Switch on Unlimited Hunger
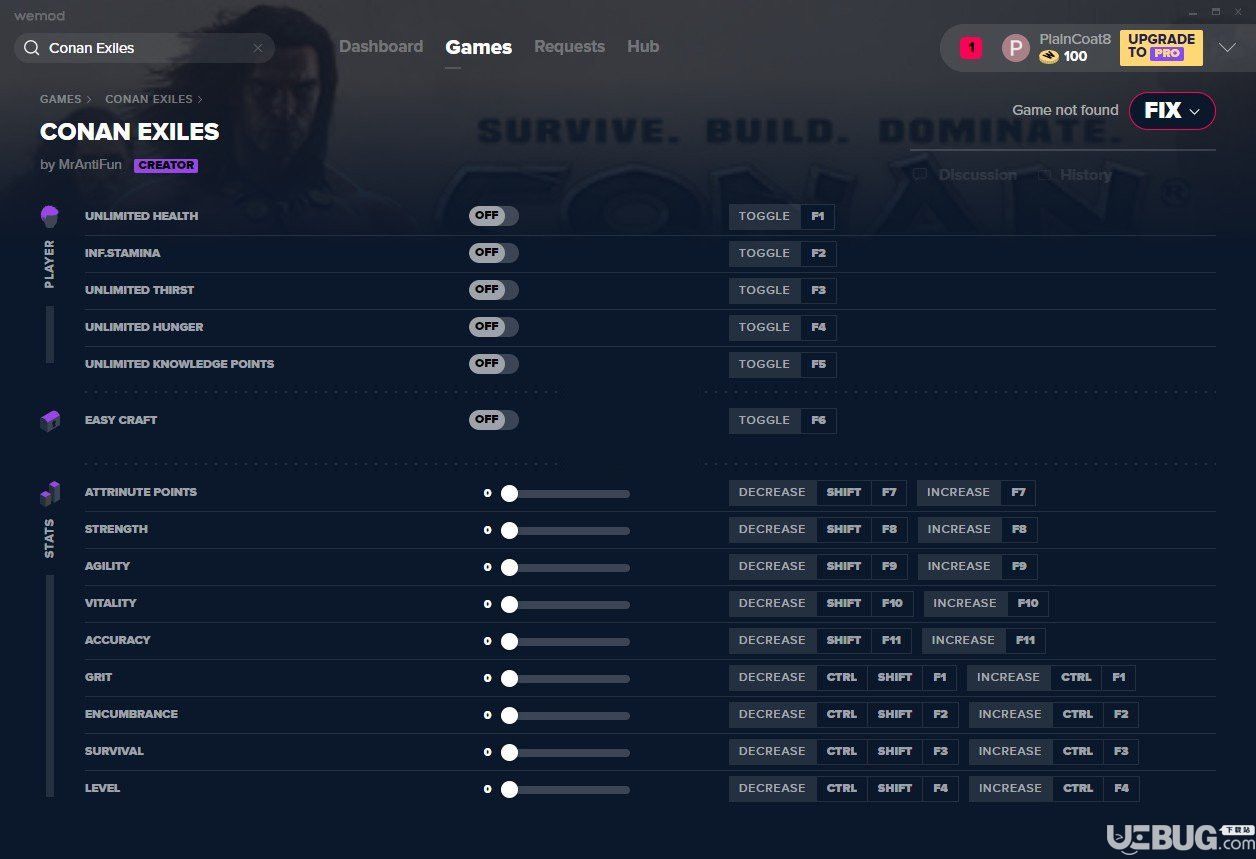The height and width of the screenshot is (859, 1256). tap(494, 327)
